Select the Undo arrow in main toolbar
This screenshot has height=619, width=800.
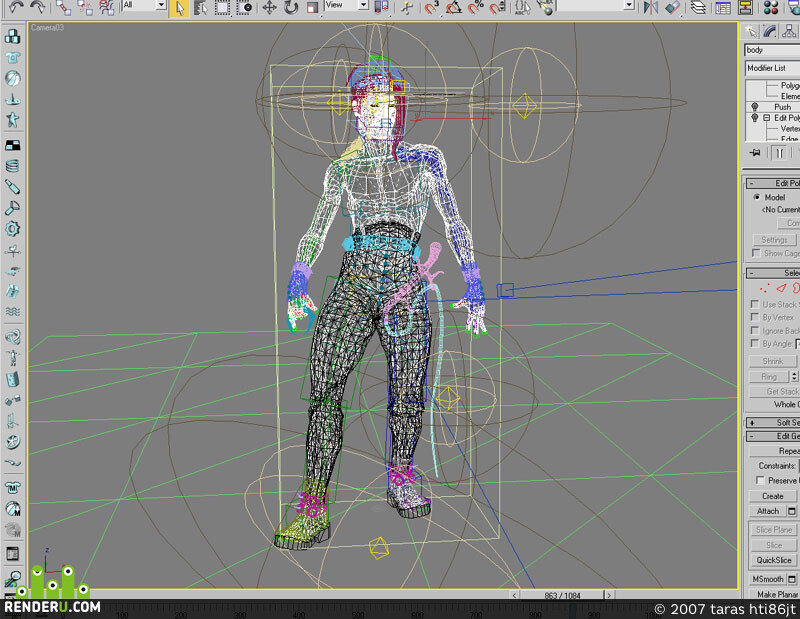[16, 7]
